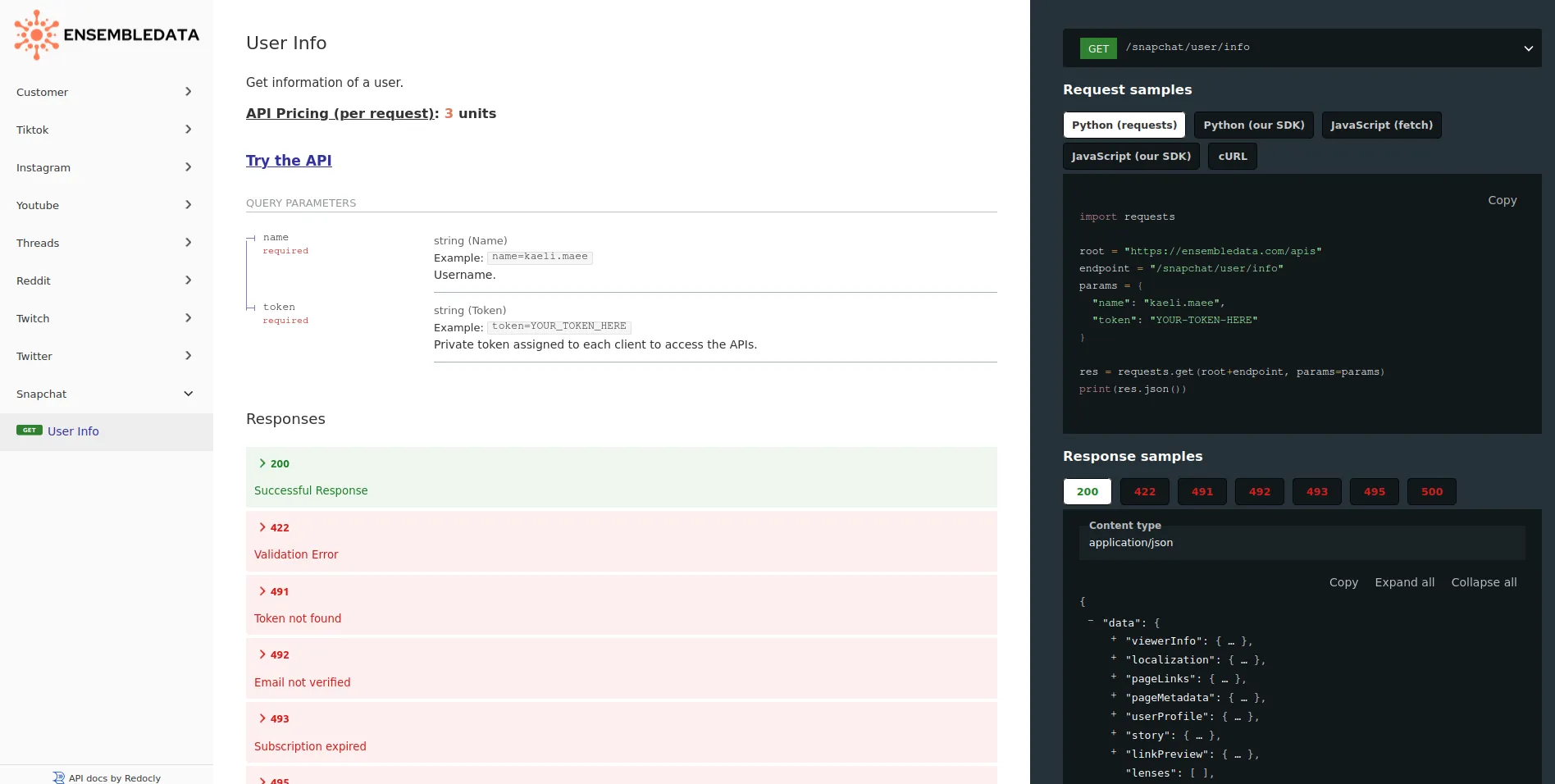The image size is (1555, 784).
Task: Switch to the cURL sample tab
Action: [1233, 156]
